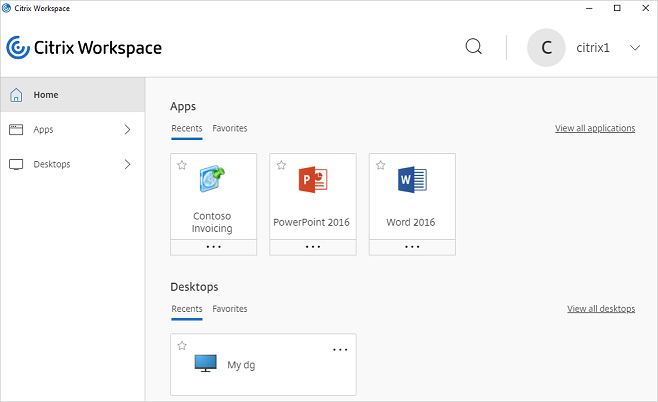Mark My dg desktop as favorite
Screen dimensions: 658x402
tap(182, 345)
